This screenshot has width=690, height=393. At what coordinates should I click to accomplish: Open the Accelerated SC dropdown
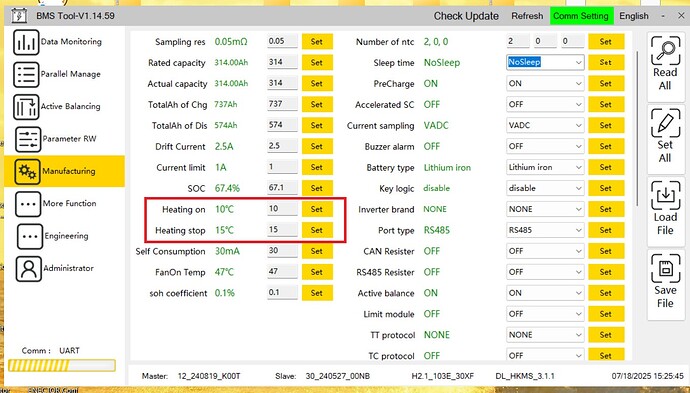545,104
